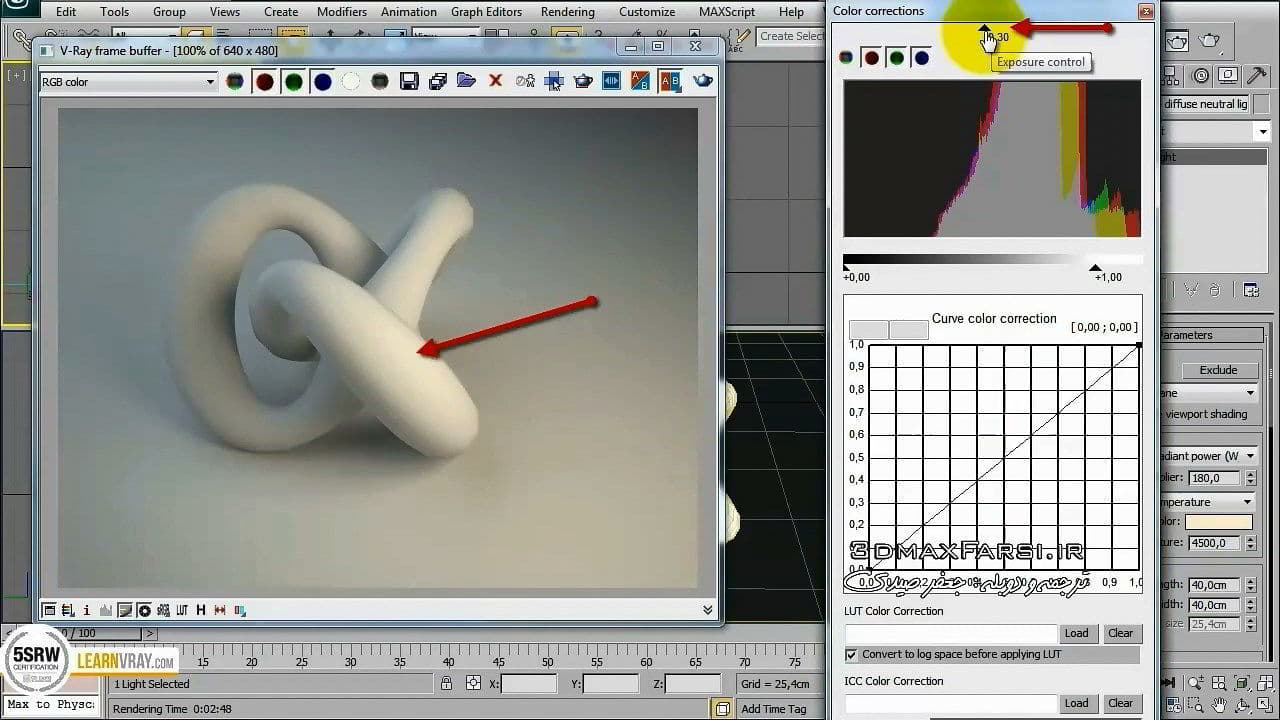The image size is (1280, 720).
Task: Click the LUT Color Correction file field
Action: coord(950,633)
